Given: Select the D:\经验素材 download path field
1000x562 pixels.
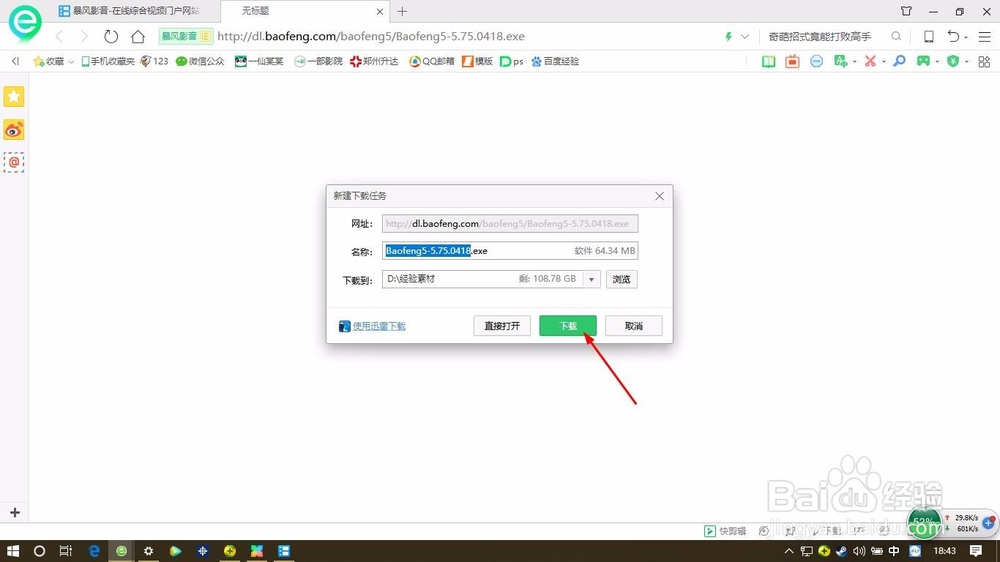Looking at the screenshot, I should coord(482,279).
